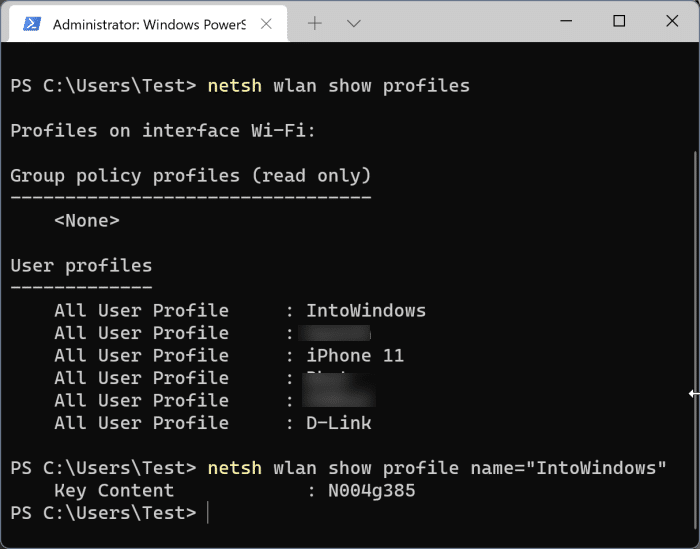This screenshot has height=549, width=700.
Task: Expand the new tab profile dropdown
Action: tap(354, 23)
